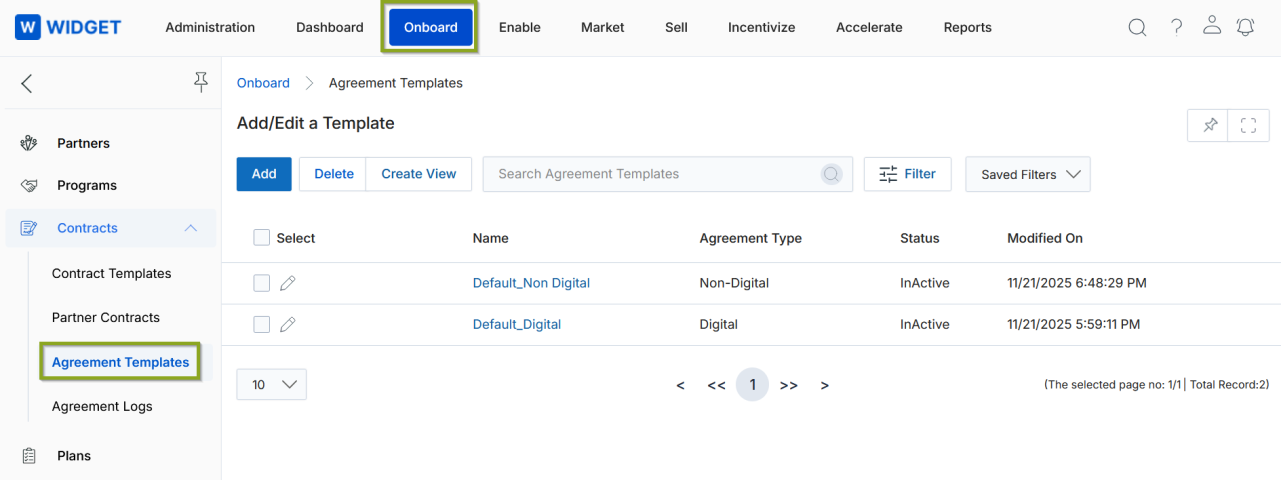Open Contract Templates in sidebar
This screenshot has height=480, width=1281.
click(112, 273)
